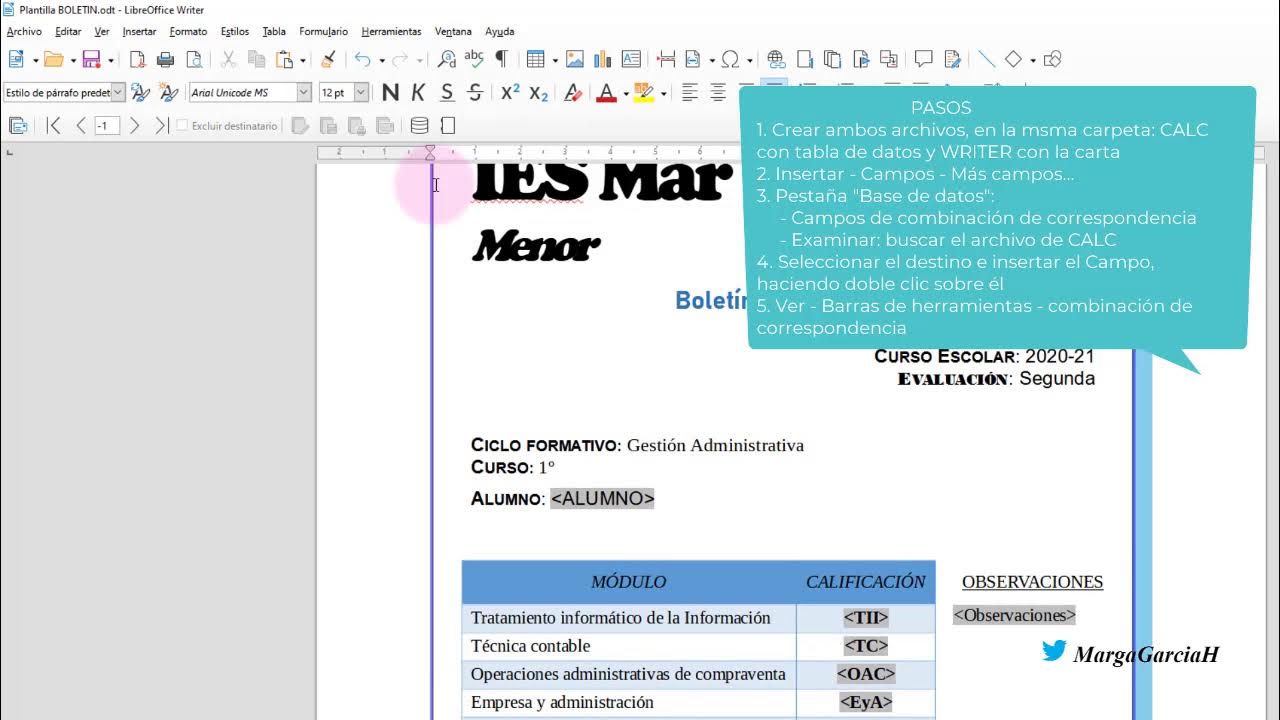
Task: Open the mail merge wizard icon
Action: (x=18, y=126)
